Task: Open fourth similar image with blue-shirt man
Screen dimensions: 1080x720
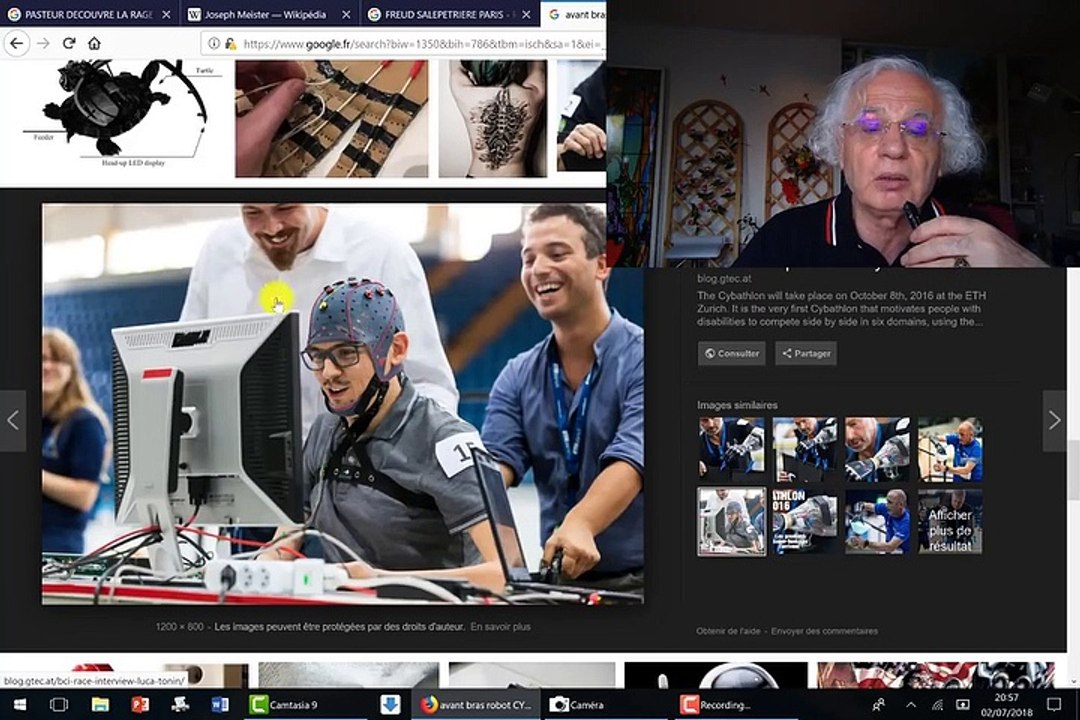Action: coord(950,449)
